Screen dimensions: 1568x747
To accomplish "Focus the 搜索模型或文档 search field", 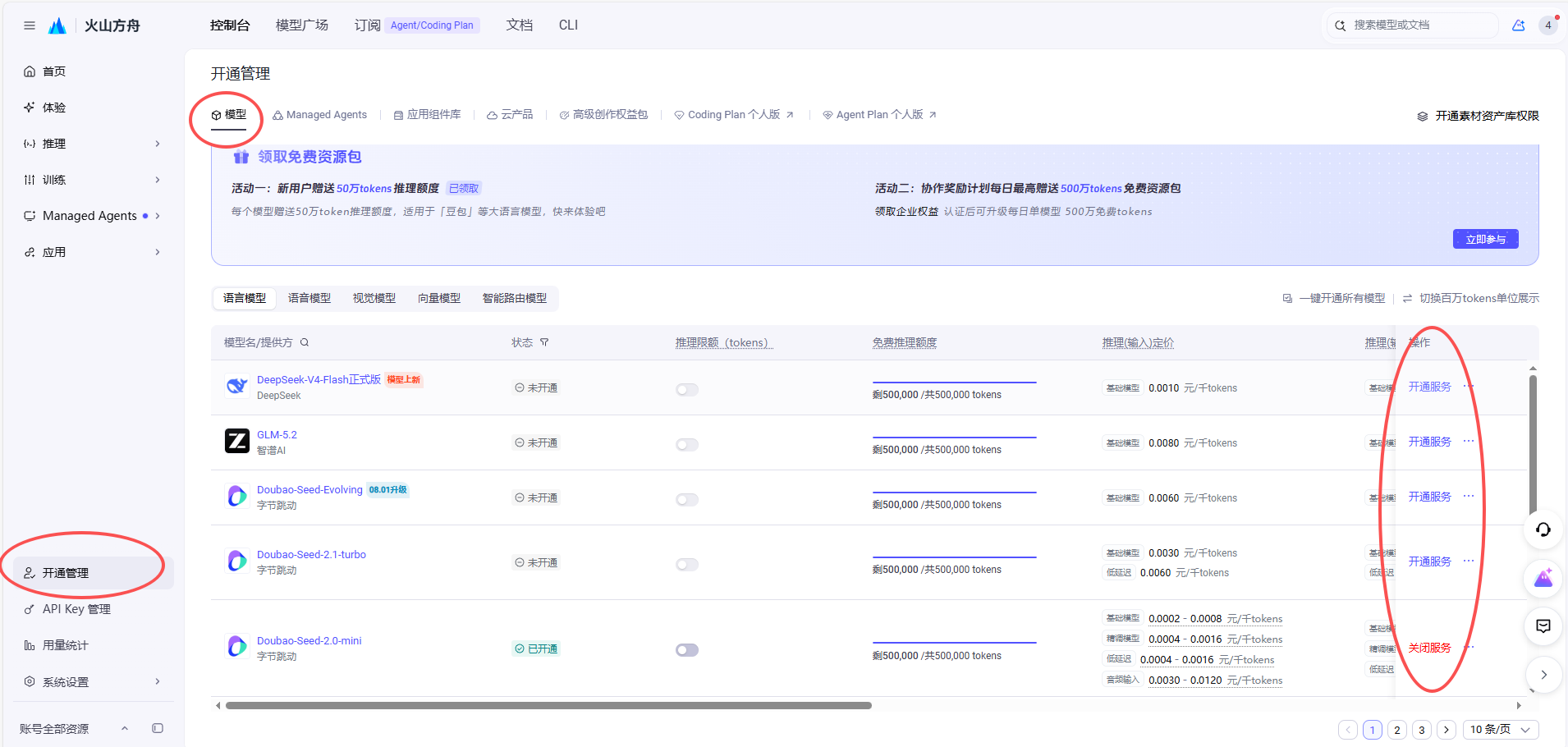I will pyautogui.click(x=1414, y=25).
